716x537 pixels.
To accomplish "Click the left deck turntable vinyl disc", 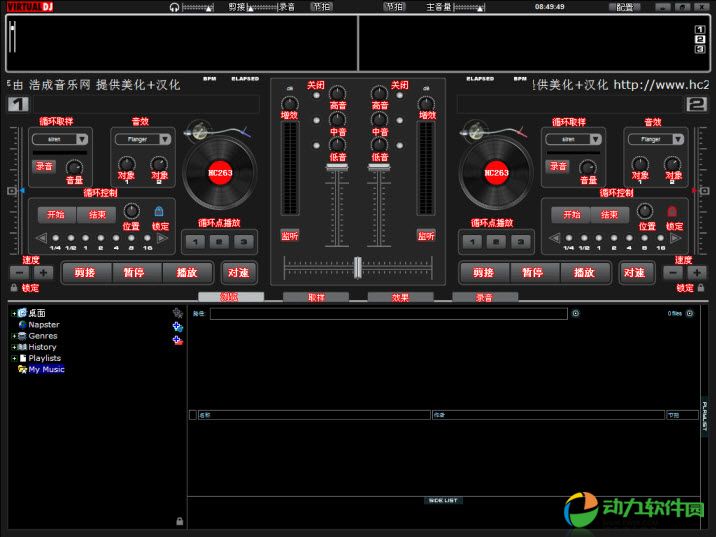I will [x=219, y=172].
